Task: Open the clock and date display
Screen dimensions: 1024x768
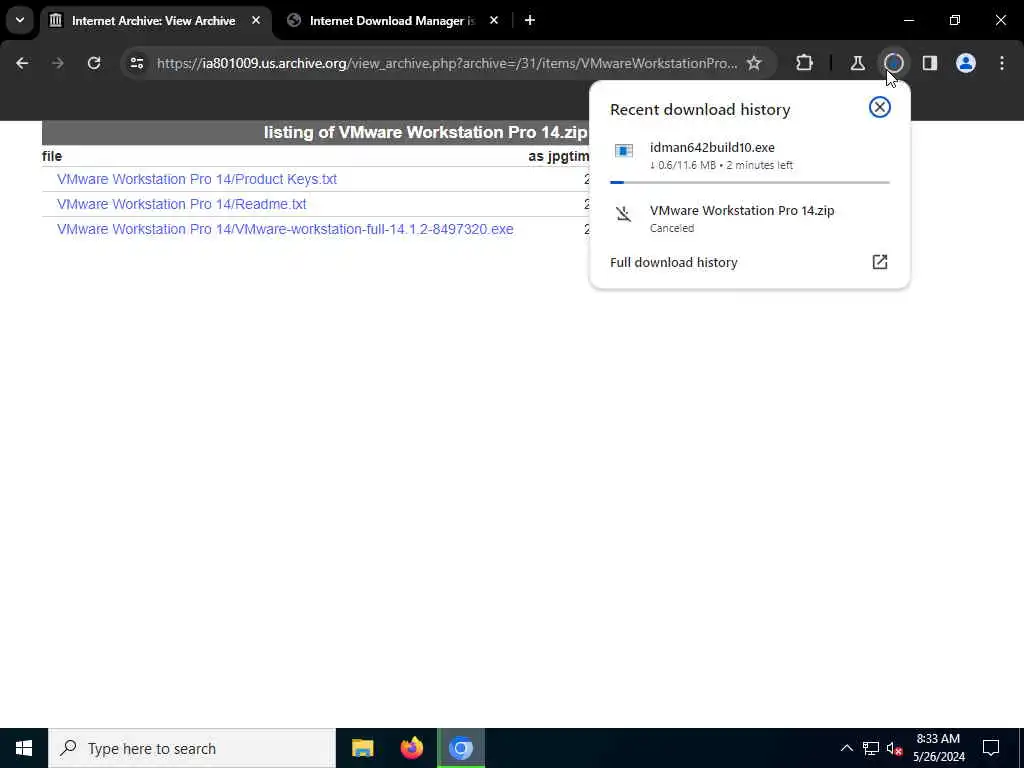Action: click(938, 748)
